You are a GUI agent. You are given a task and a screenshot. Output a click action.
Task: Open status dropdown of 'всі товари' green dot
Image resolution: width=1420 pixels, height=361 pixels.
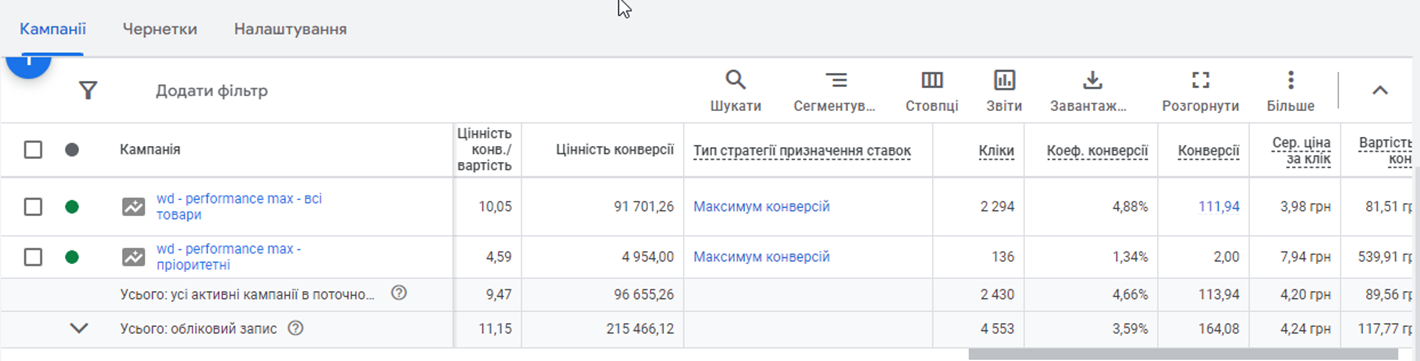tap(72, 207)
